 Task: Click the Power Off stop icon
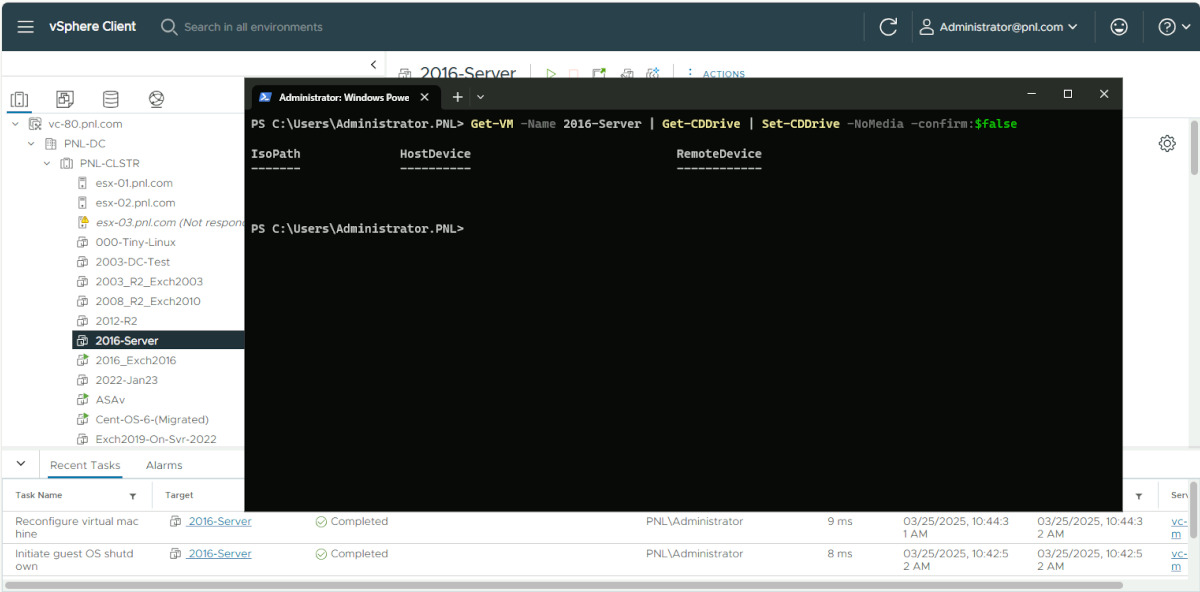574,73
